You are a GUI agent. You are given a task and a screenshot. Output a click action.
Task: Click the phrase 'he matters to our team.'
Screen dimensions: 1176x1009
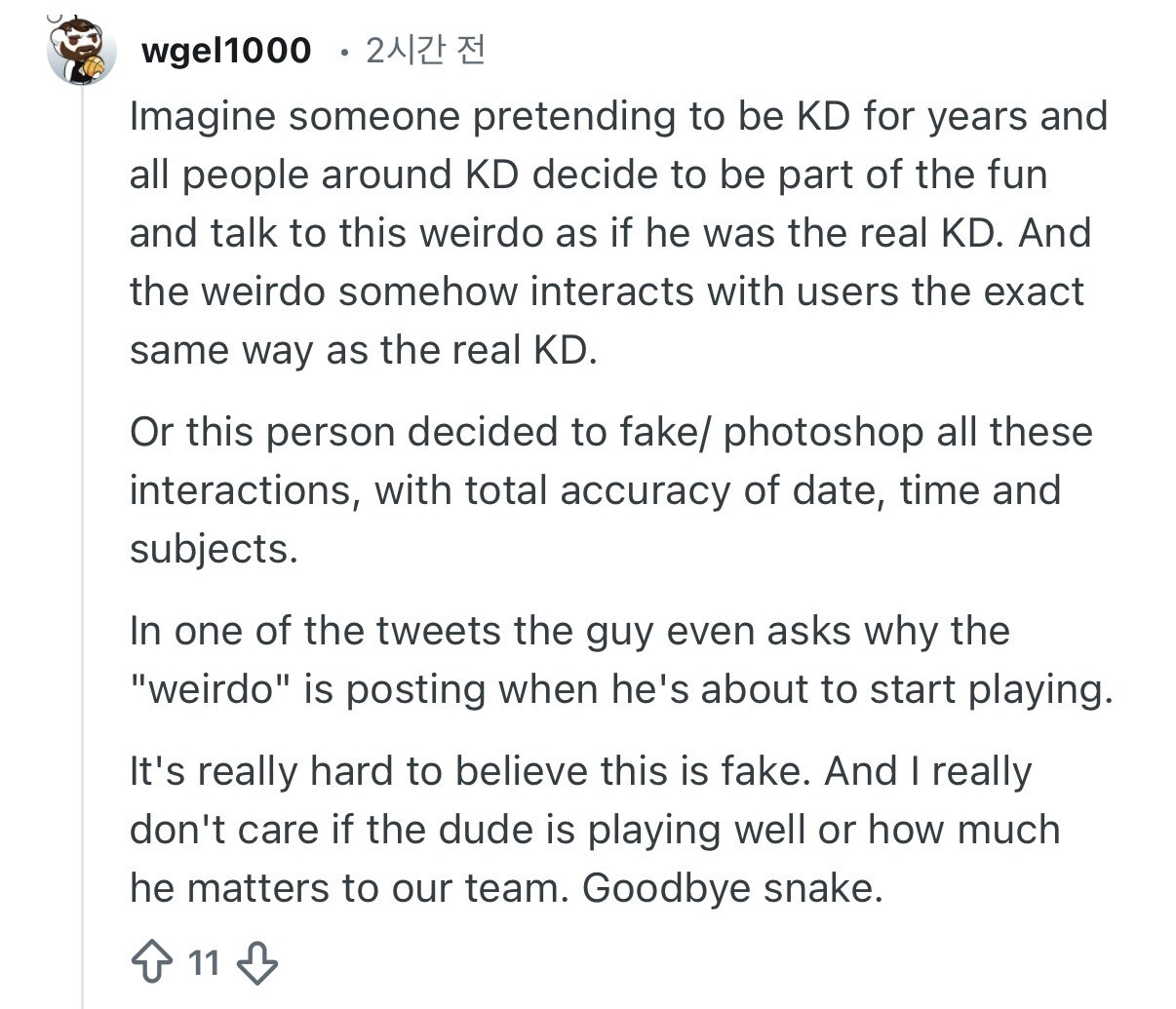point(348,888)
